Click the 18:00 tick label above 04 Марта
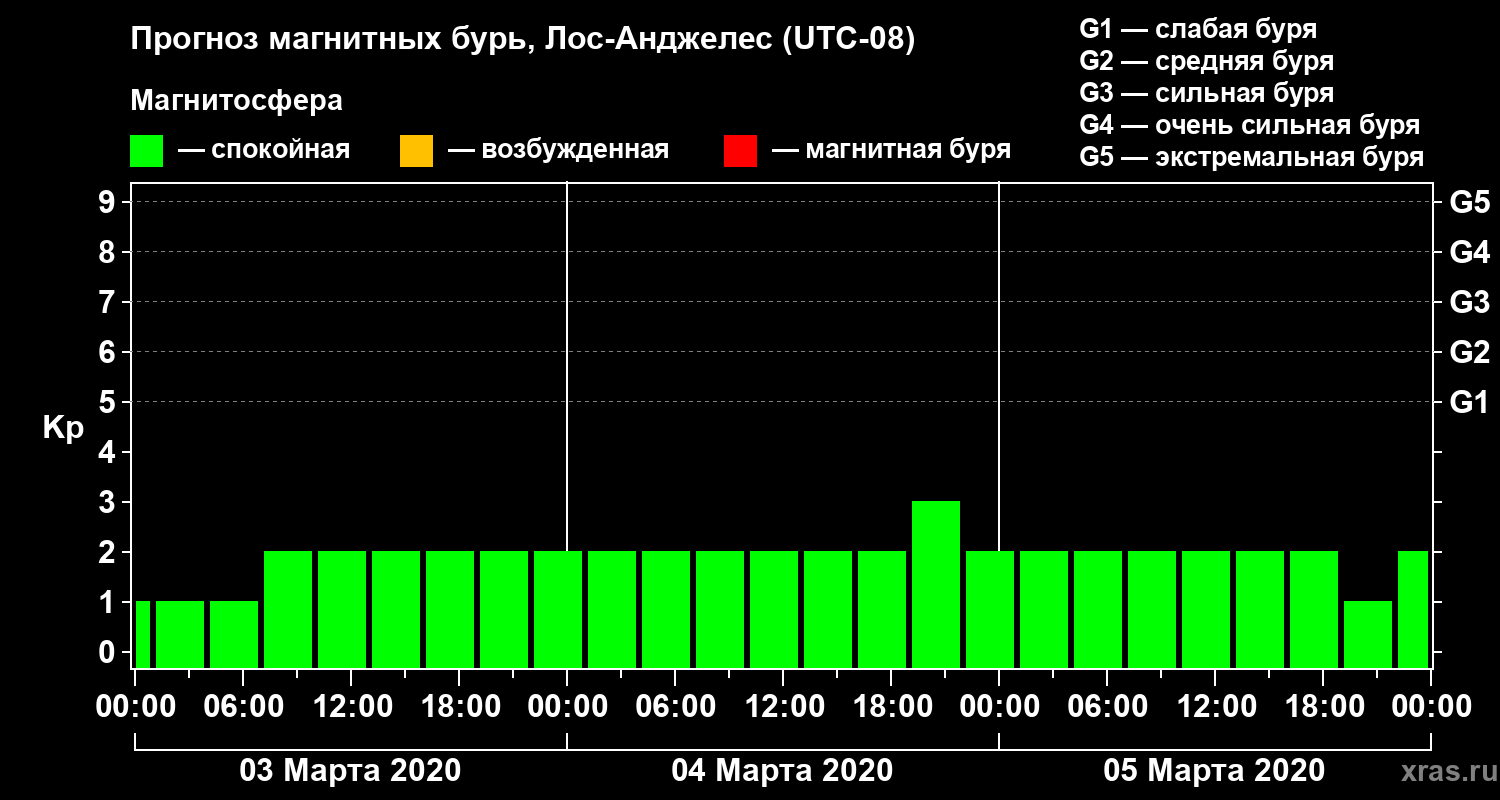This screenshot has height=800, width=1500. click(x=891, y=706)
